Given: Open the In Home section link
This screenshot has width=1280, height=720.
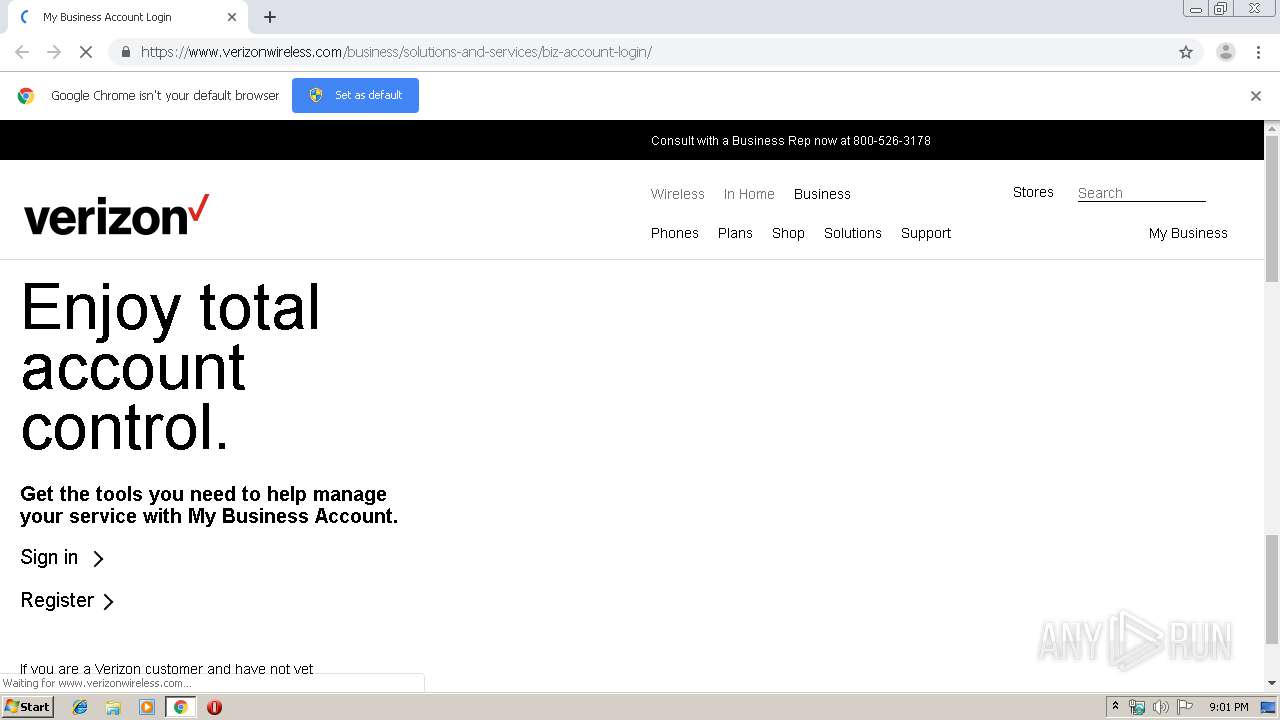Looking at the screenshot, I should 749,194.
